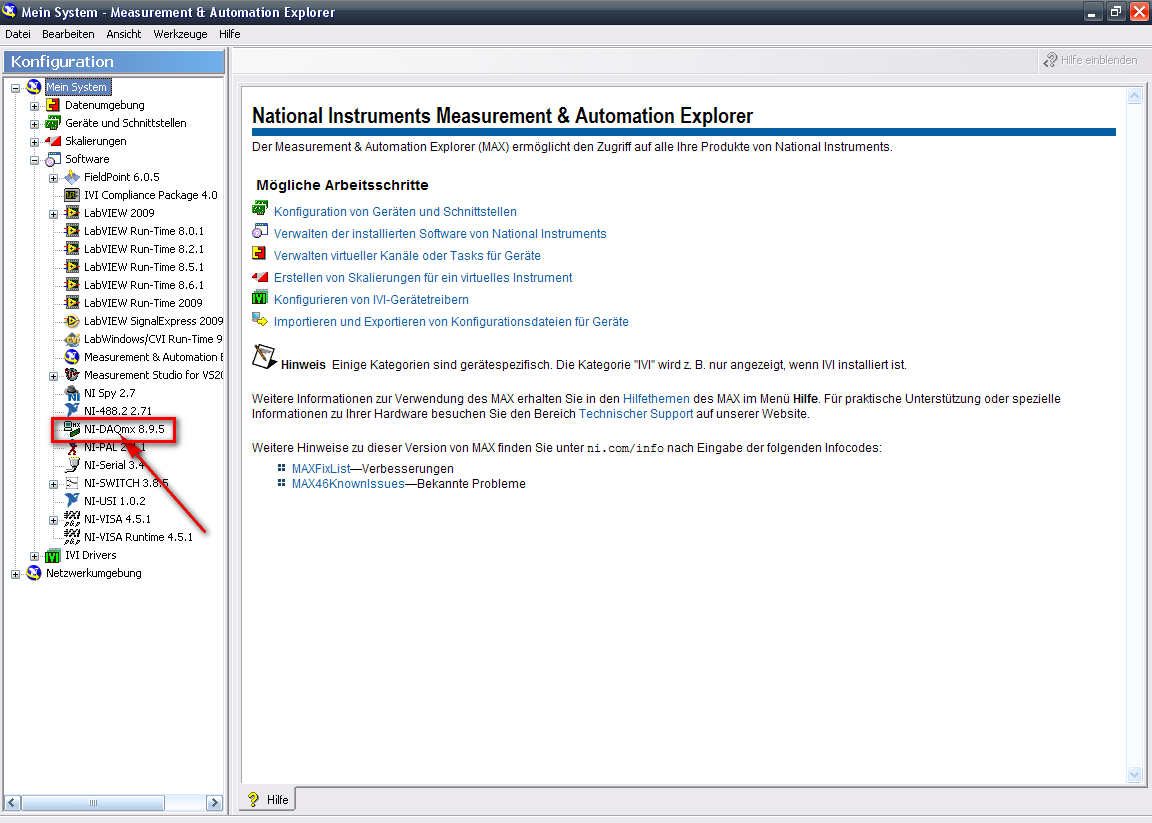The width and height of the screenshot is (1152, 823).
Task: Click the Mein System globe icon
Action: pos(34,87)
